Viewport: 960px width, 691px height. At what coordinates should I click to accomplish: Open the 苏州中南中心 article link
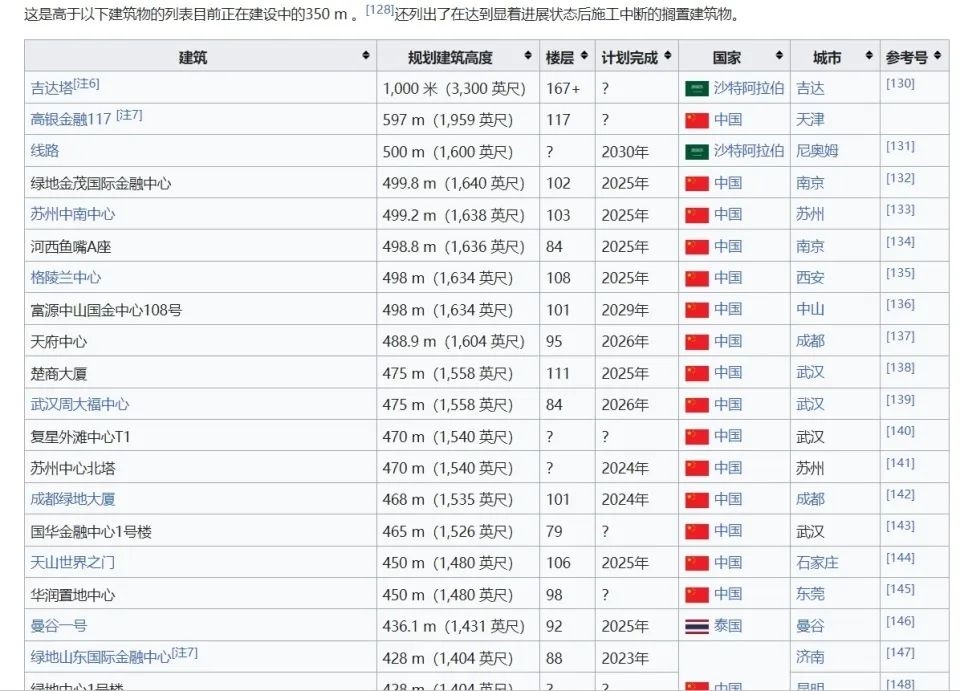[x=72, y=215]
